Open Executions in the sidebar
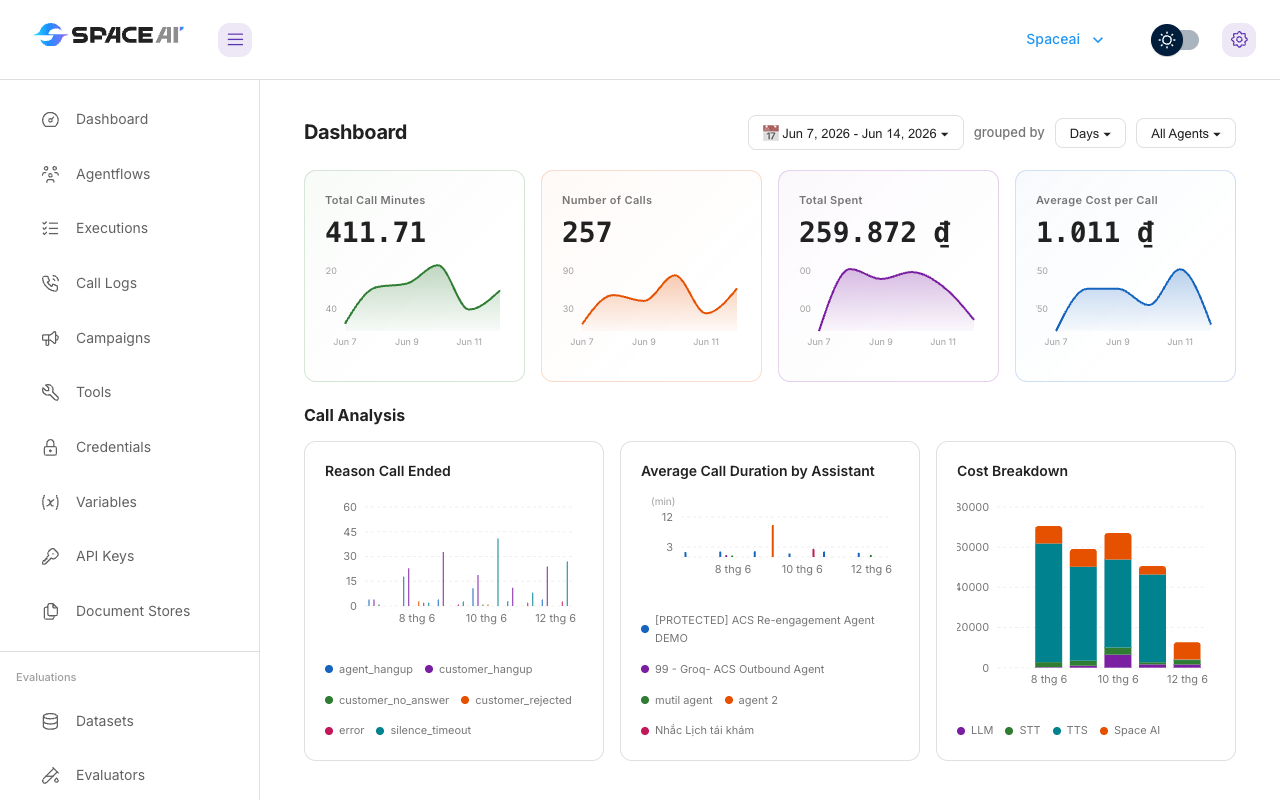1280x800 pixels. click(130, 228)
